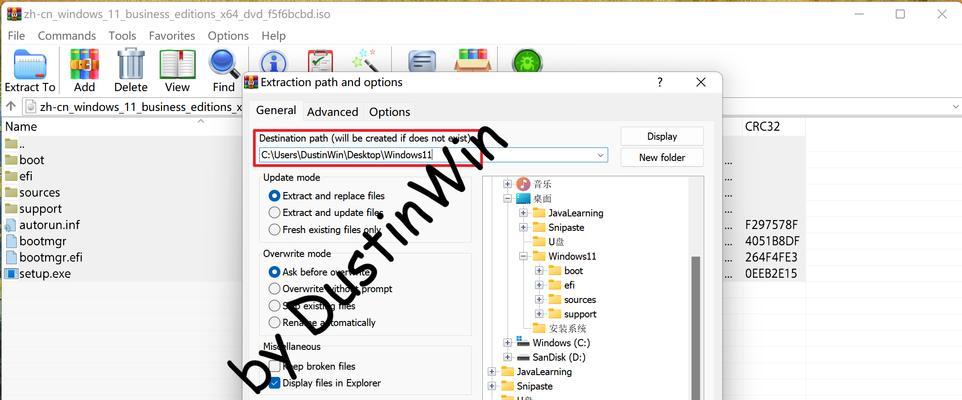Open the Destination path dropdown arrow
962x400 pixels.
[601, 155]
